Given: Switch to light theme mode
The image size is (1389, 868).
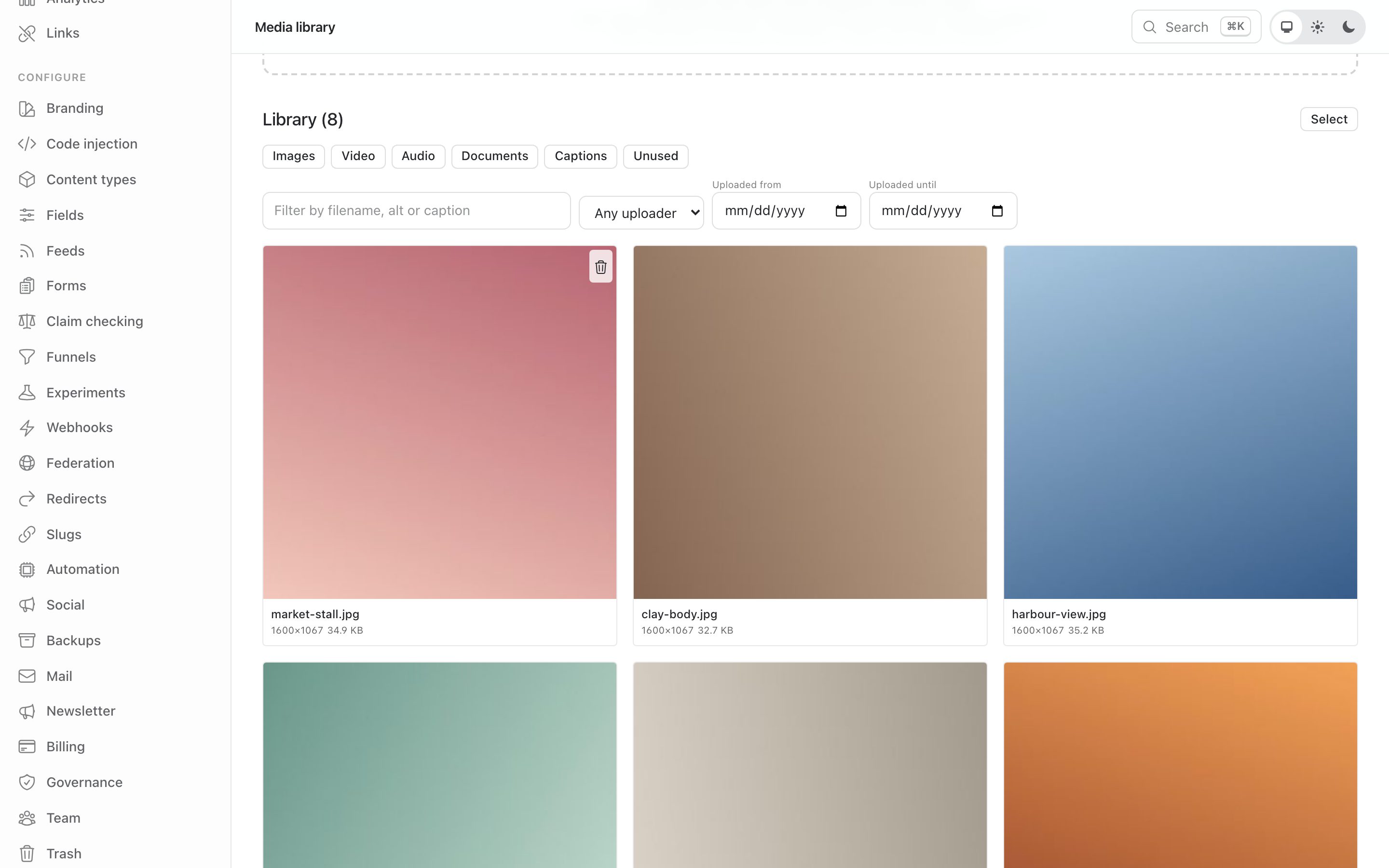Looking at the screenshot, I should click(1317, 27).
